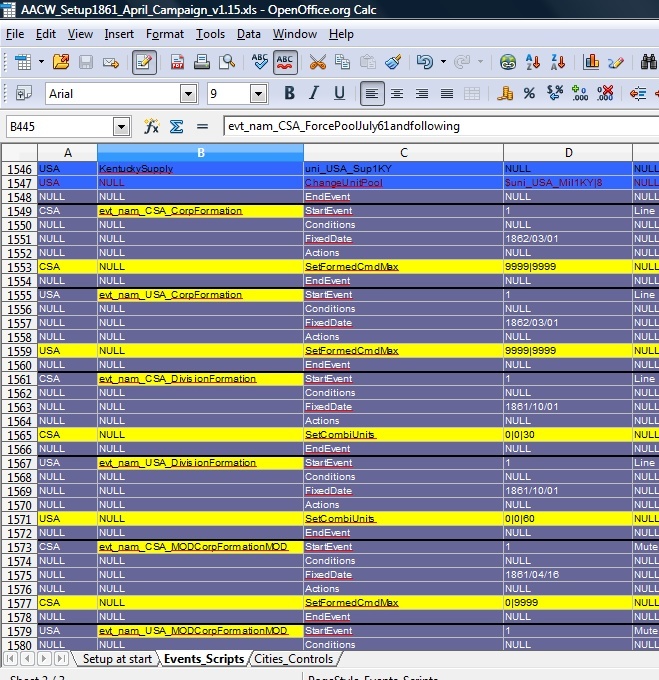This screenshot has width=659, height=680.
Task: Click the formula input line
Action: 438,127
